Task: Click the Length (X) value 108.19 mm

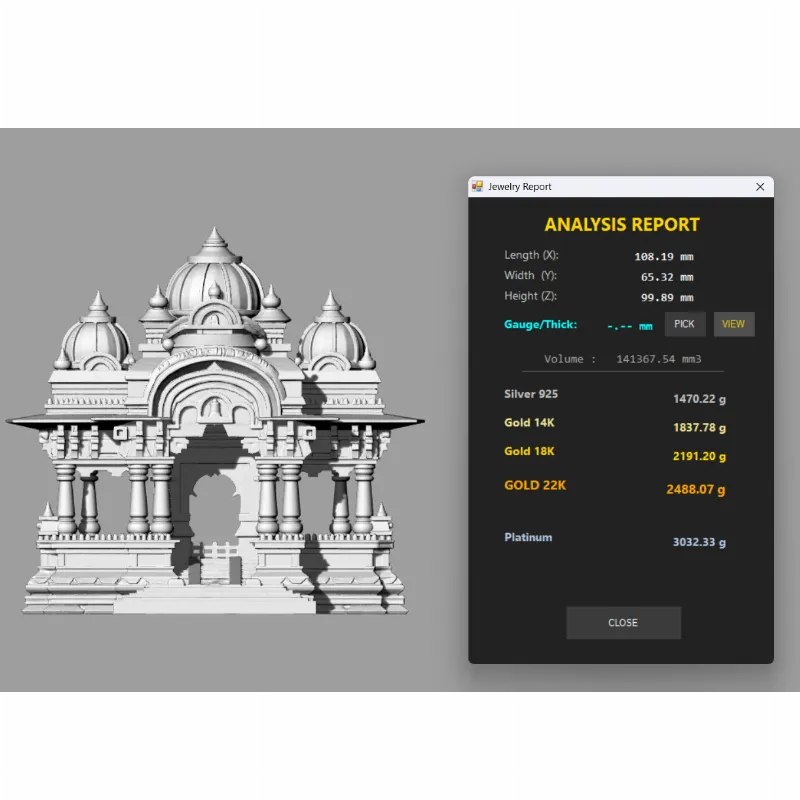Action: coord(663,256)
